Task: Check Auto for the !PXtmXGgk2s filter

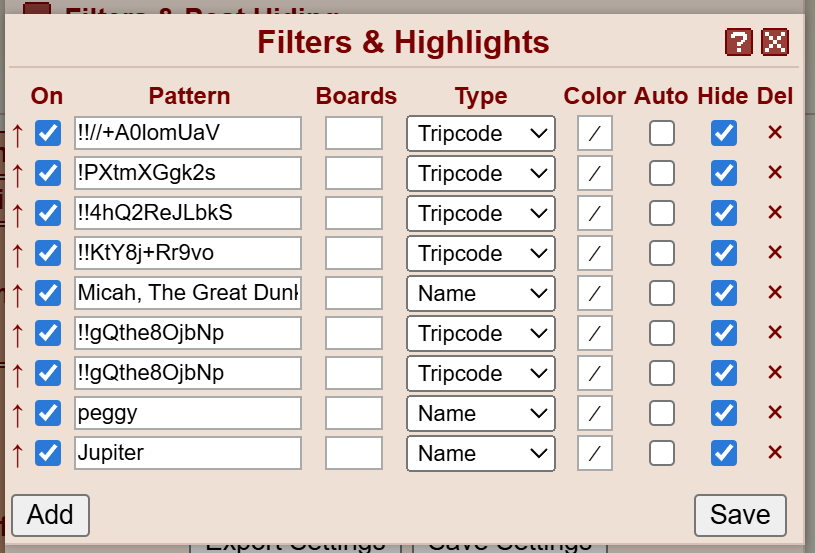Action: (662, 173)
